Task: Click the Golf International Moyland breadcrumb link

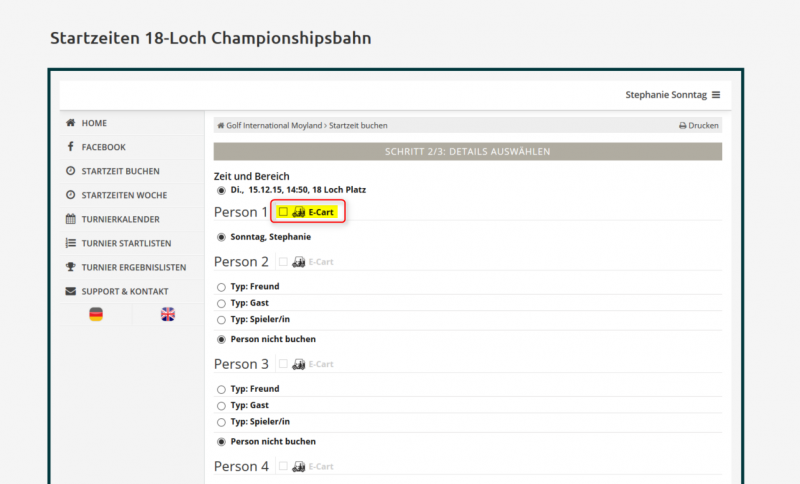Action: coord(274,125)
